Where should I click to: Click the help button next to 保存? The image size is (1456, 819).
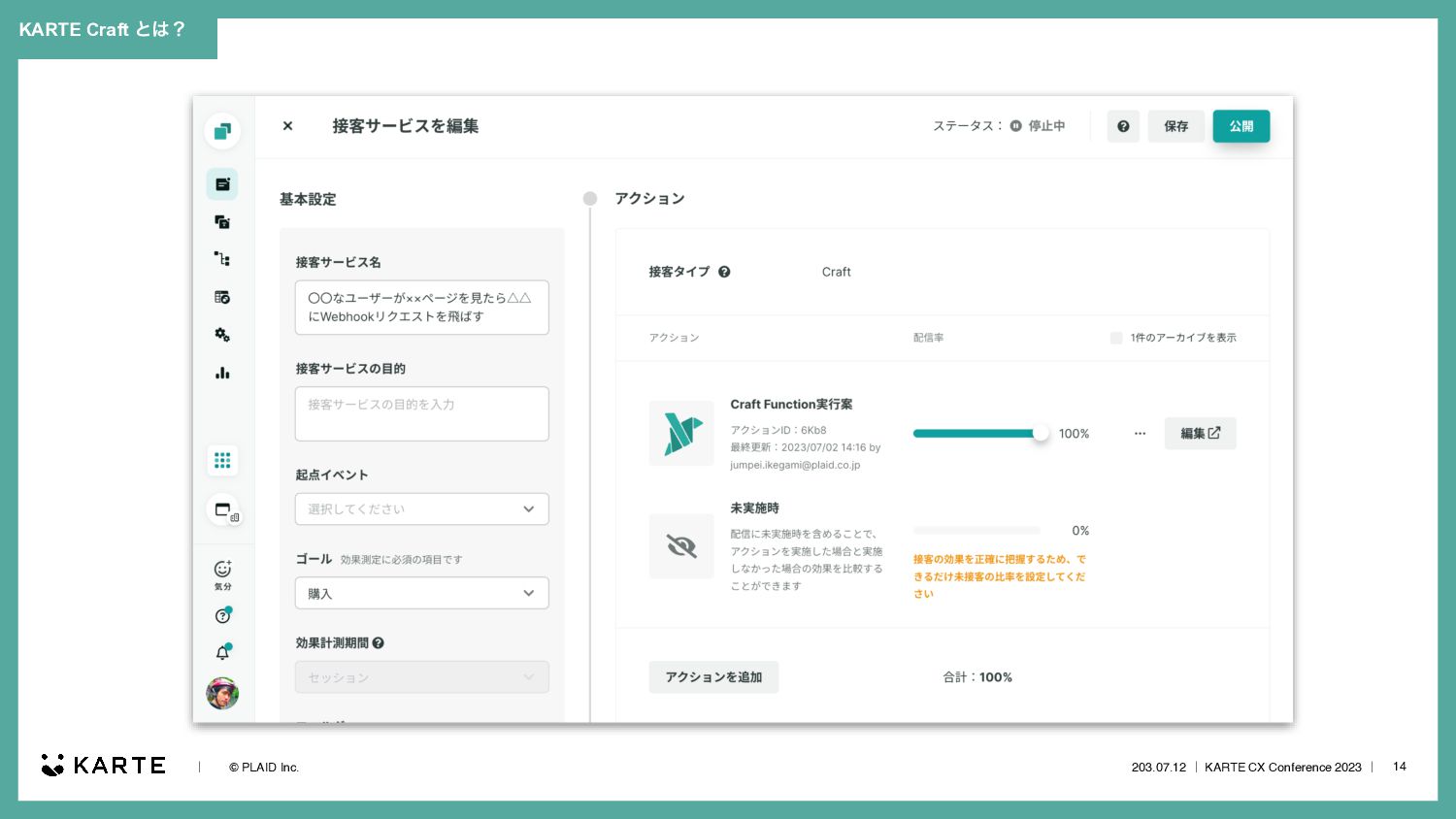tap(1123, 126)
